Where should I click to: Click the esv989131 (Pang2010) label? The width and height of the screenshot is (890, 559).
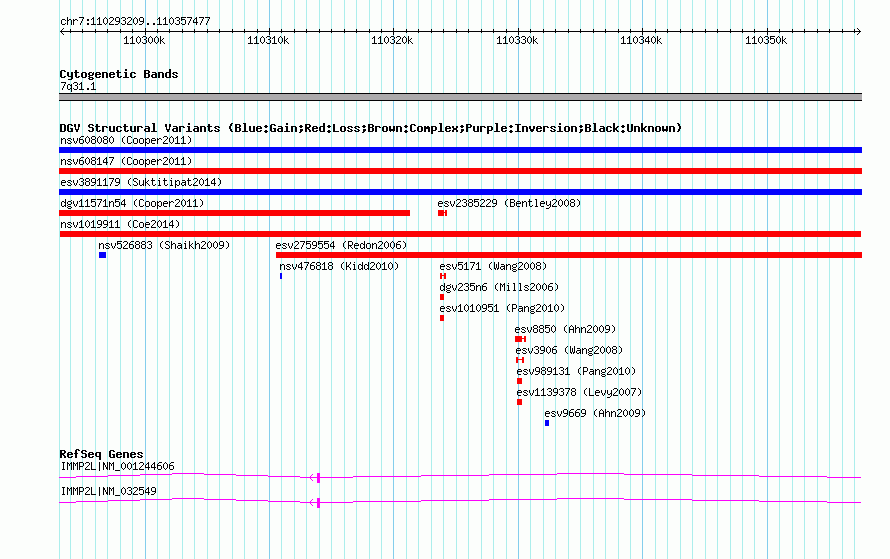(576, 371)
